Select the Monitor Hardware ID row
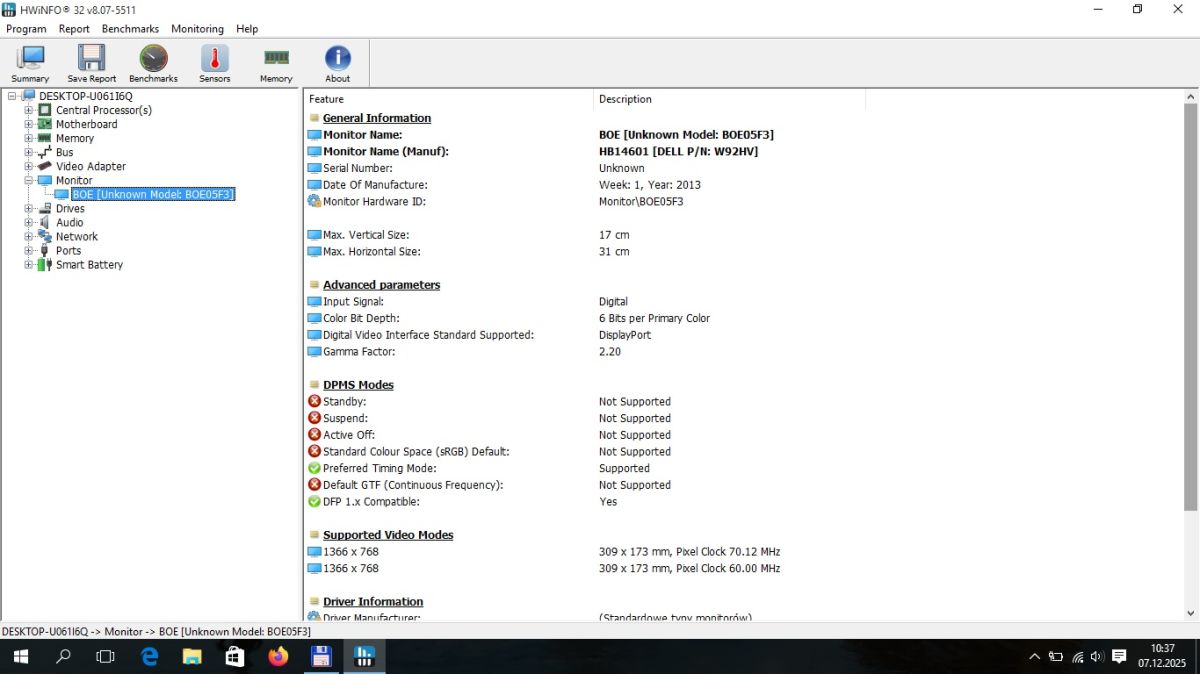Screen dimensions: 1200x674 coord(743,201)
